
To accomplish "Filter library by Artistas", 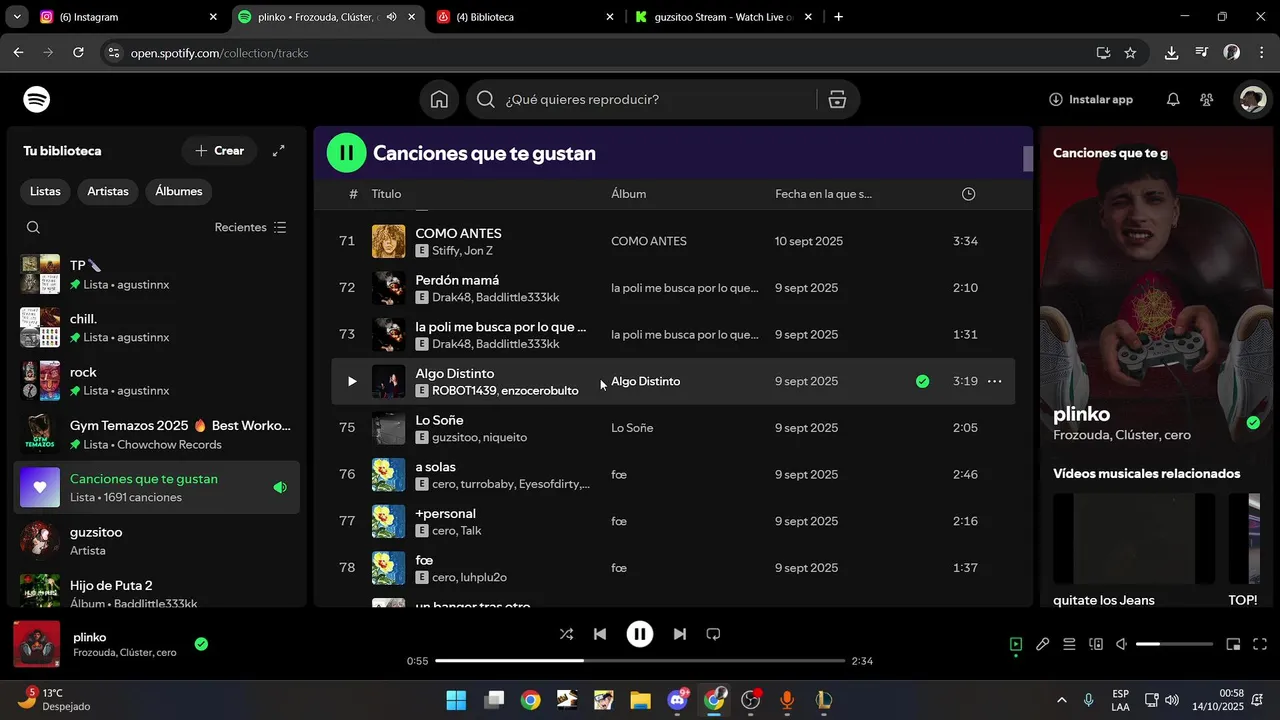I will click(108, 191).
